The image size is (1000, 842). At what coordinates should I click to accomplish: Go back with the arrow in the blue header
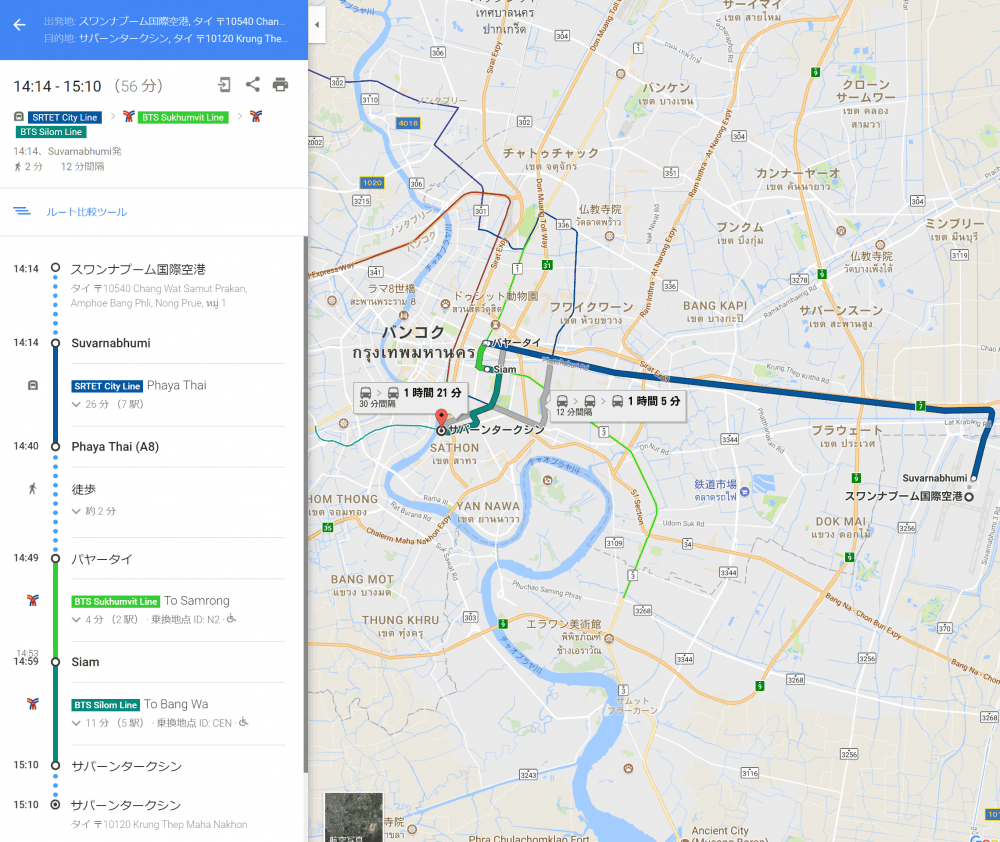(19, 25)
